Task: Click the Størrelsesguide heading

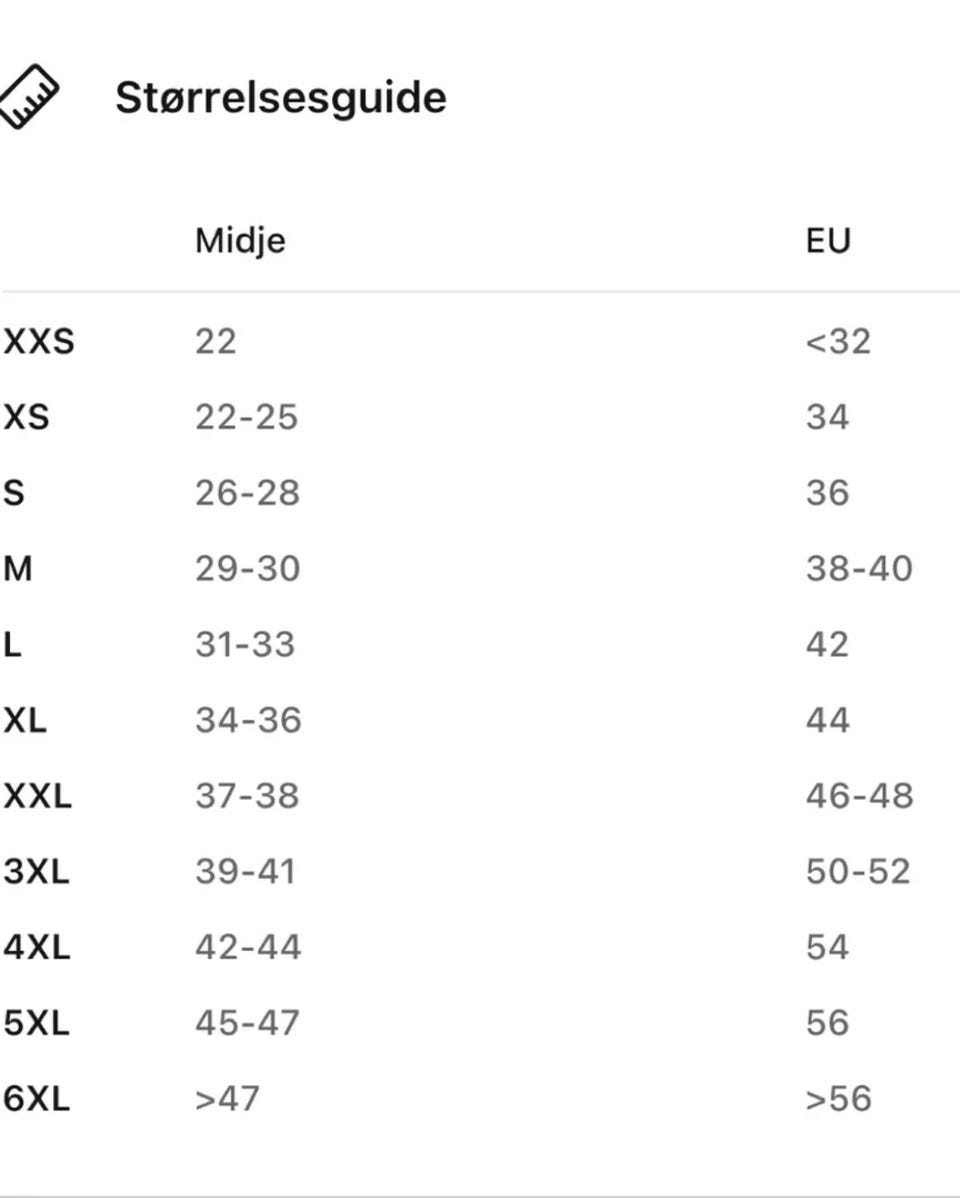Action: click(x=281, y=98)
